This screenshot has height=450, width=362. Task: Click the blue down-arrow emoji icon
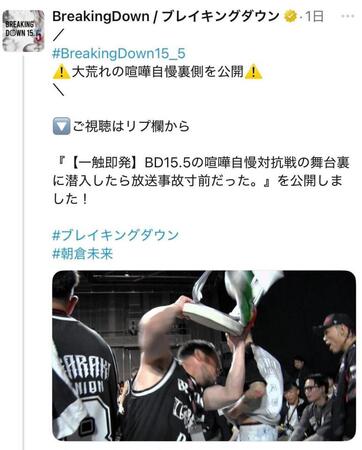coord(61,126)
